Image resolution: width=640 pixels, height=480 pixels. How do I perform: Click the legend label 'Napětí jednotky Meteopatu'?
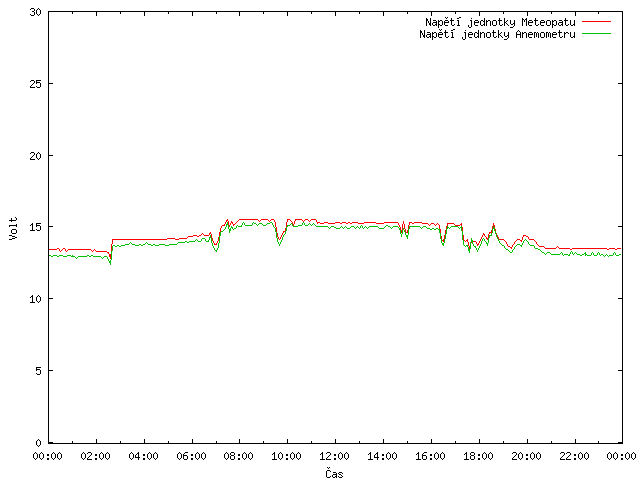(x=500, y=22)
